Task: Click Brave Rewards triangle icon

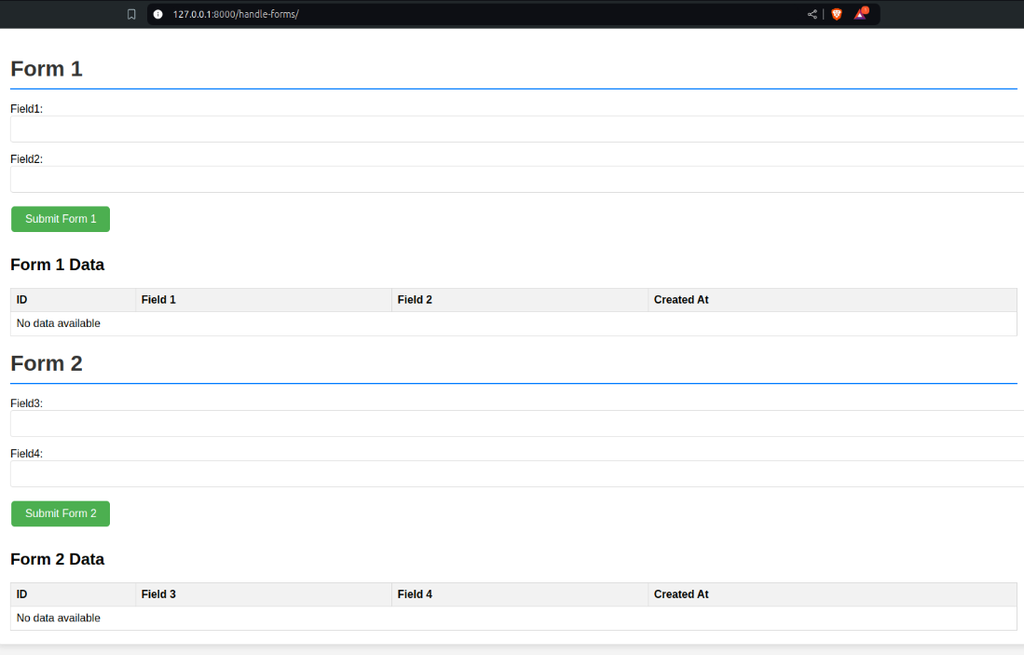Action: tap(861, 14)
